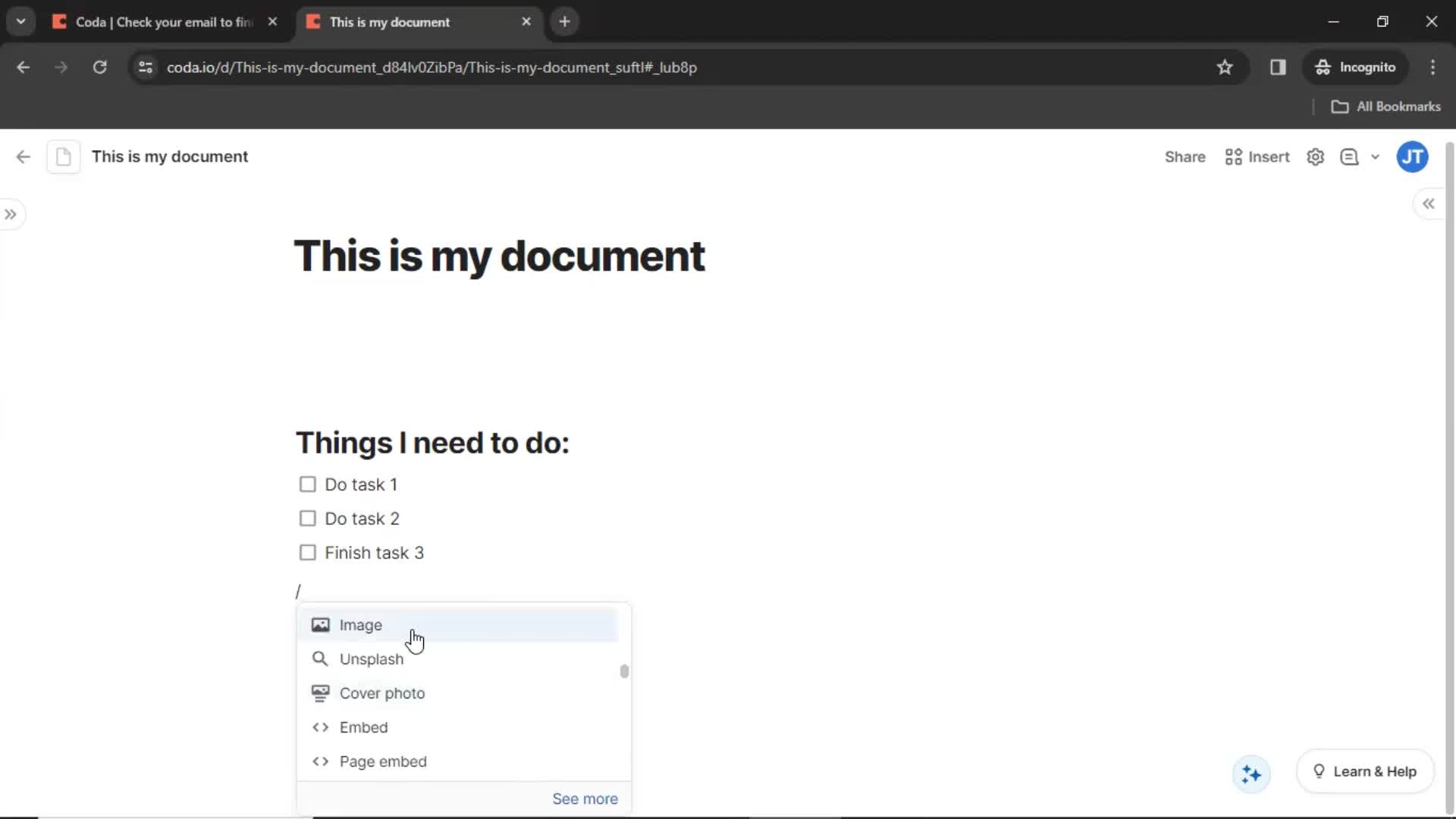This screenshot has height=819, width=1456.
Task: Enable checkbox for Finish task 3
Action: [x=307, y=553]
